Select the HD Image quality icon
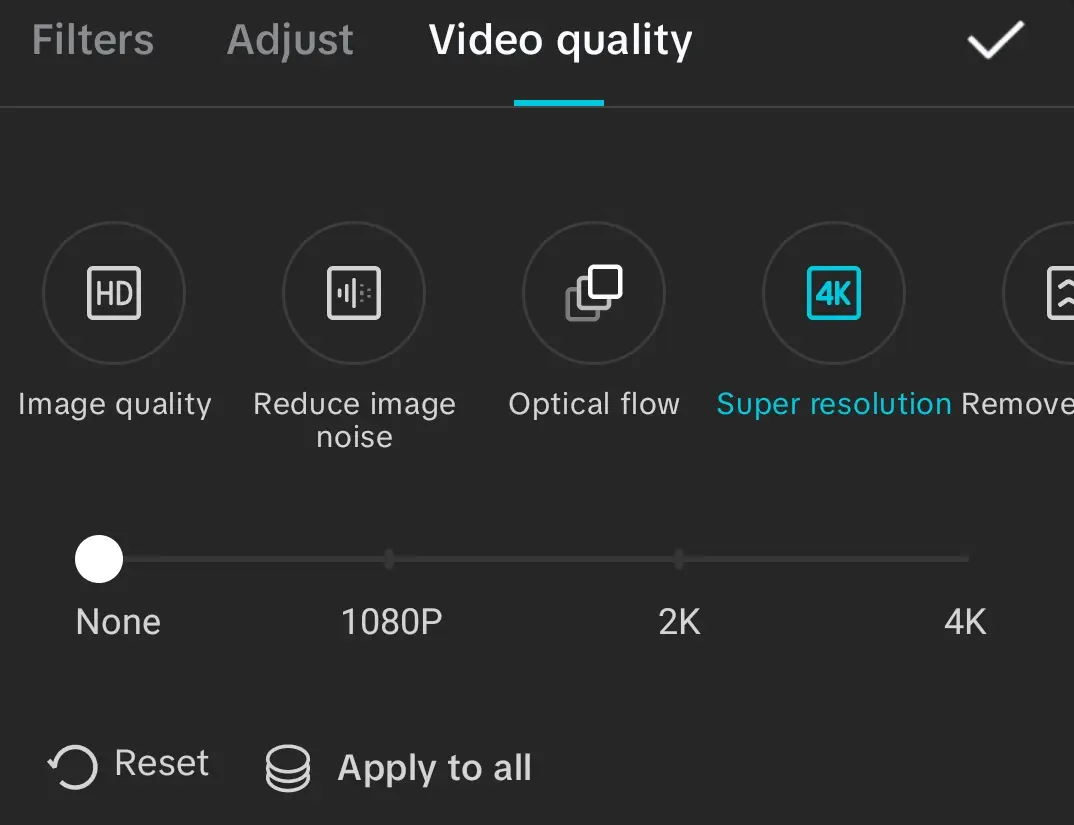 [x=114, y=293]
